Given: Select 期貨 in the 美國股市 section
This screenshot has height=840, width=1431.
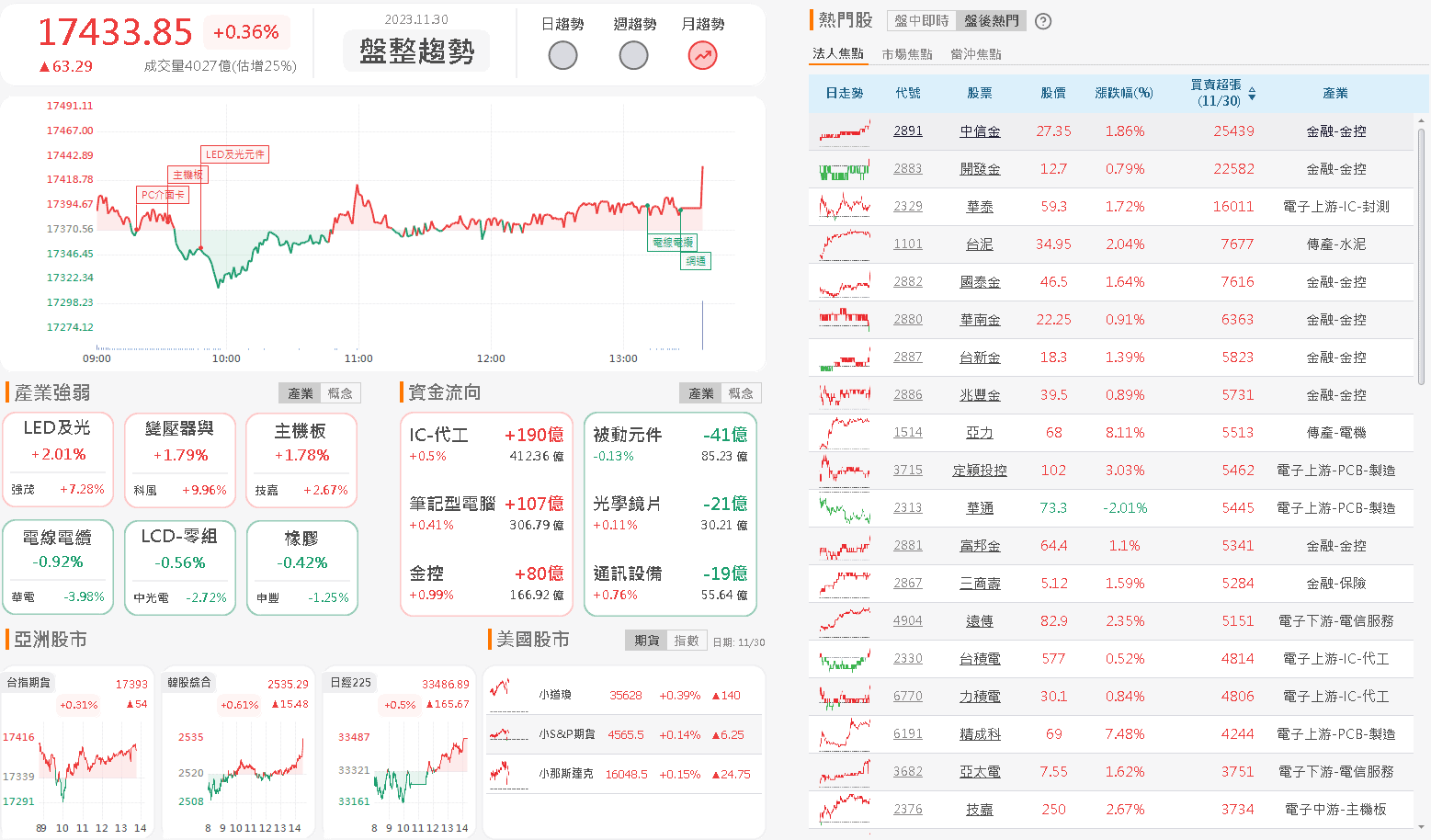Looking at the screenshot, I should (x=647, y=641).
